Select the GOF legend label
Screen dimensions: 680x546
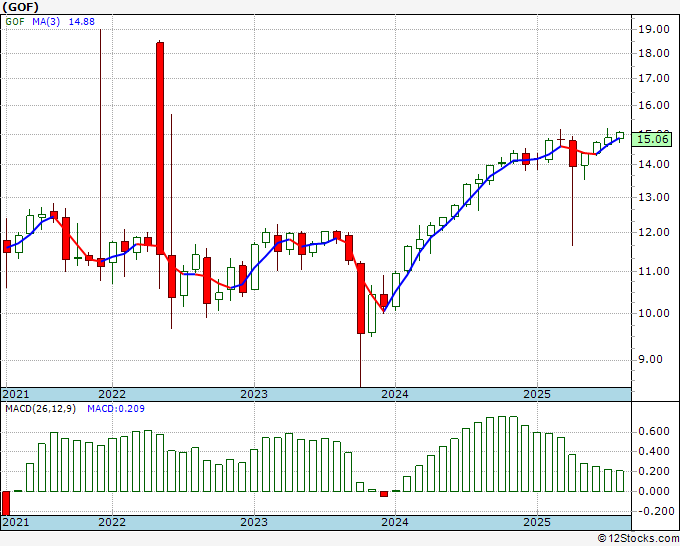click(15, 22)
